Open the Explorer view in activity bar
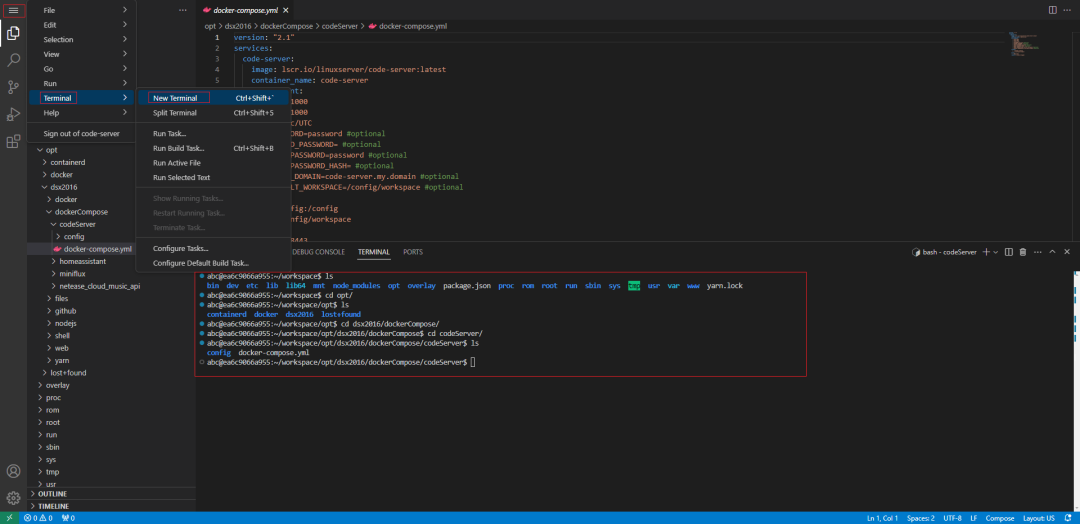Viewport: 1080px width, 524px height. (x=13, y=32)
